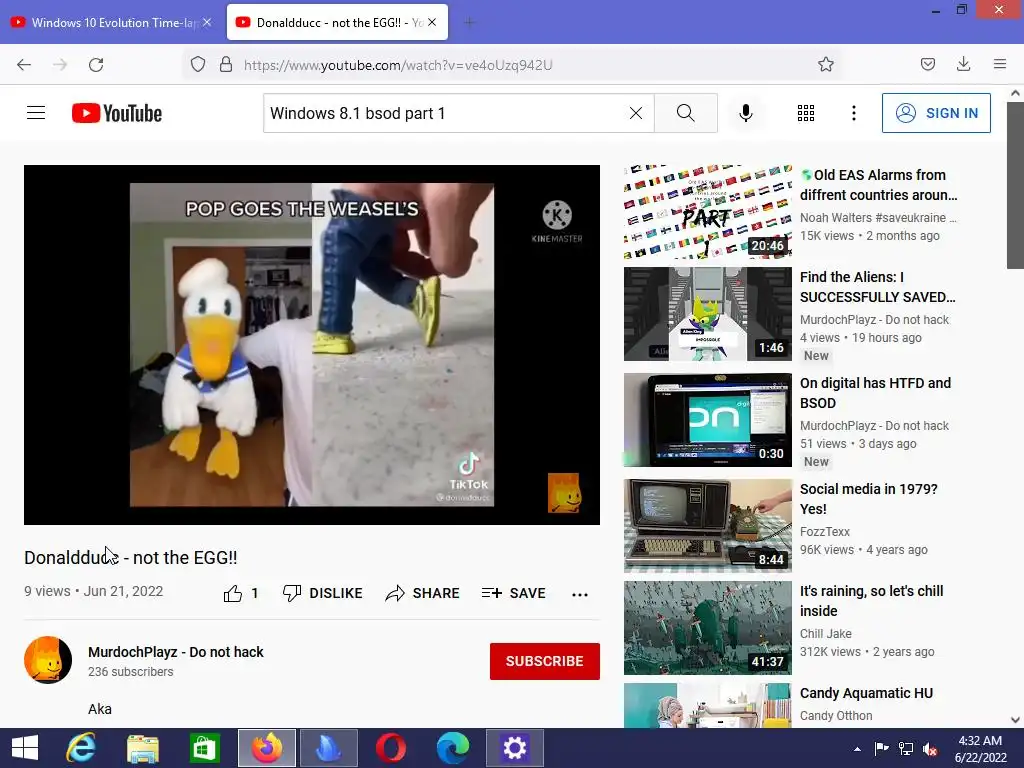This screenshot has width=1024, height=768.
Task: Close the Donaldducc tab
Action: click(432, 22)
